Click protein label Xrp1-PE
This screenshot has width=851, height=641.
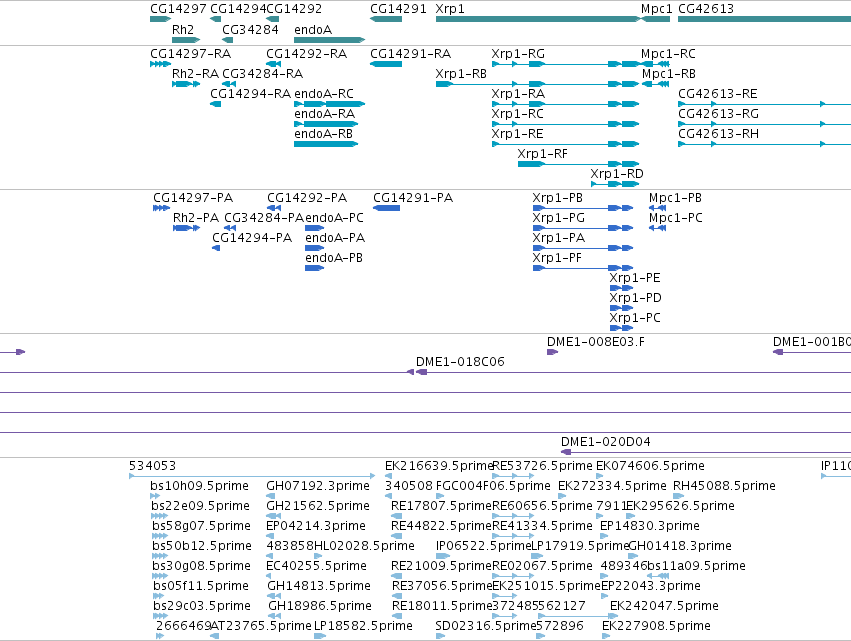pos(634,279)
